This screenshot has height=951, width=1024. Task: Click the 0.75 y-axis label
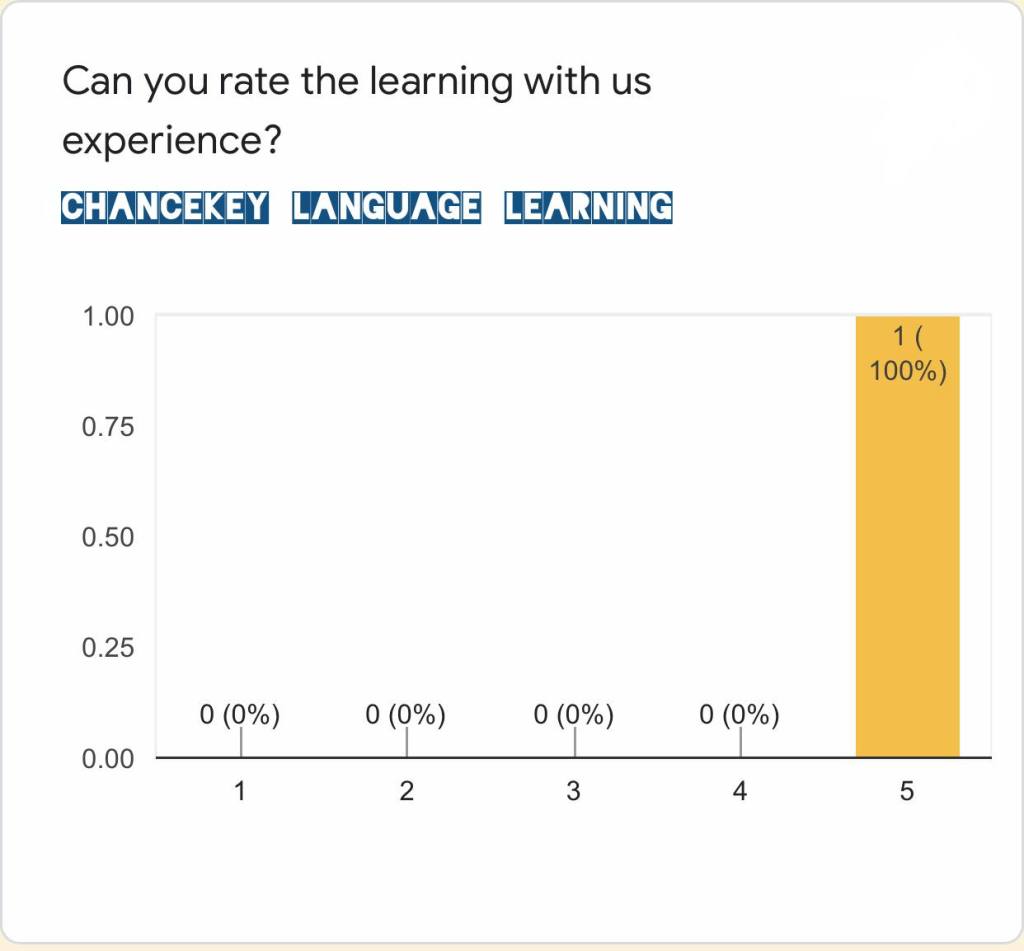107,427
